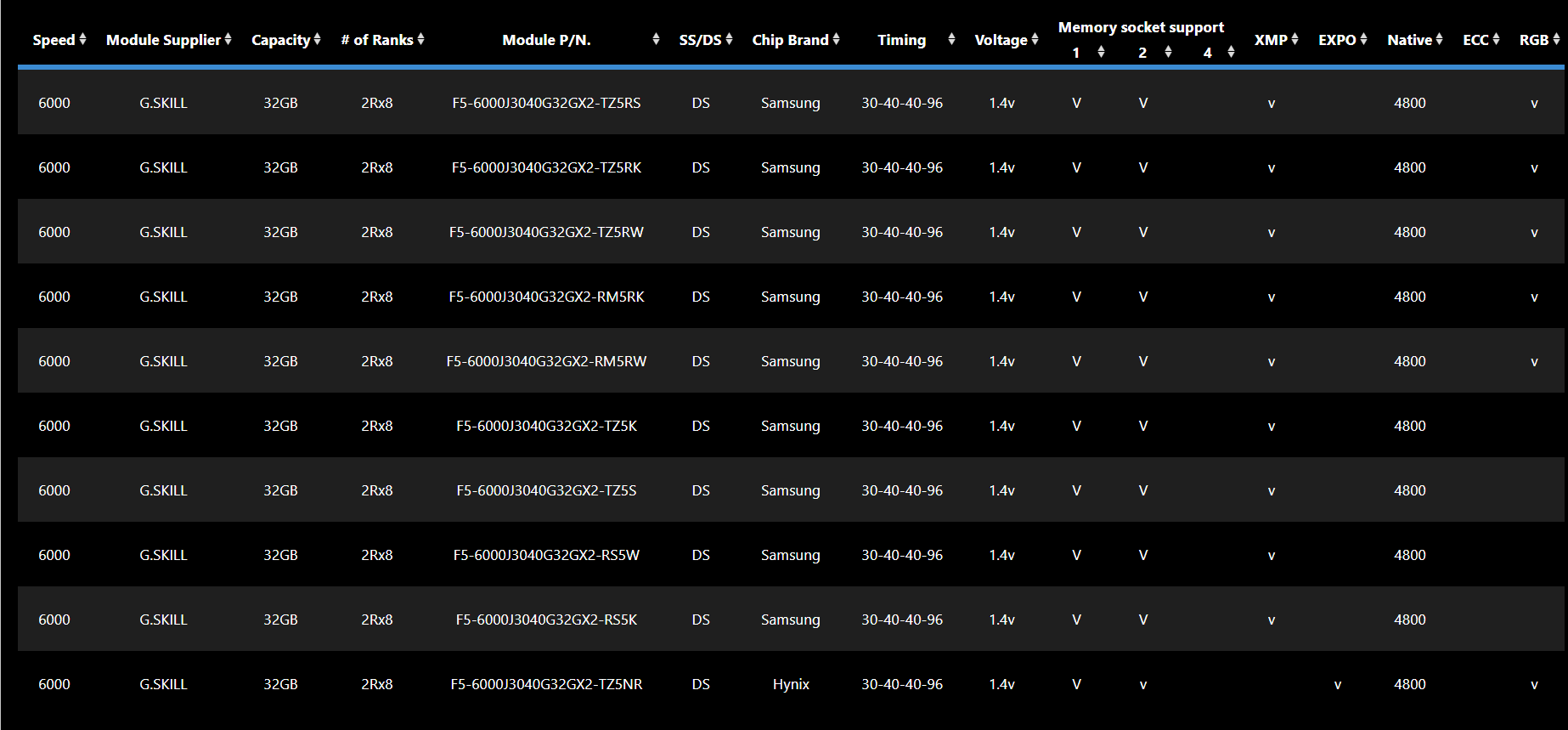
Task: Select part number F5-6000J3040G32GX2-RM5RW
Action: [x=546, y=361]
